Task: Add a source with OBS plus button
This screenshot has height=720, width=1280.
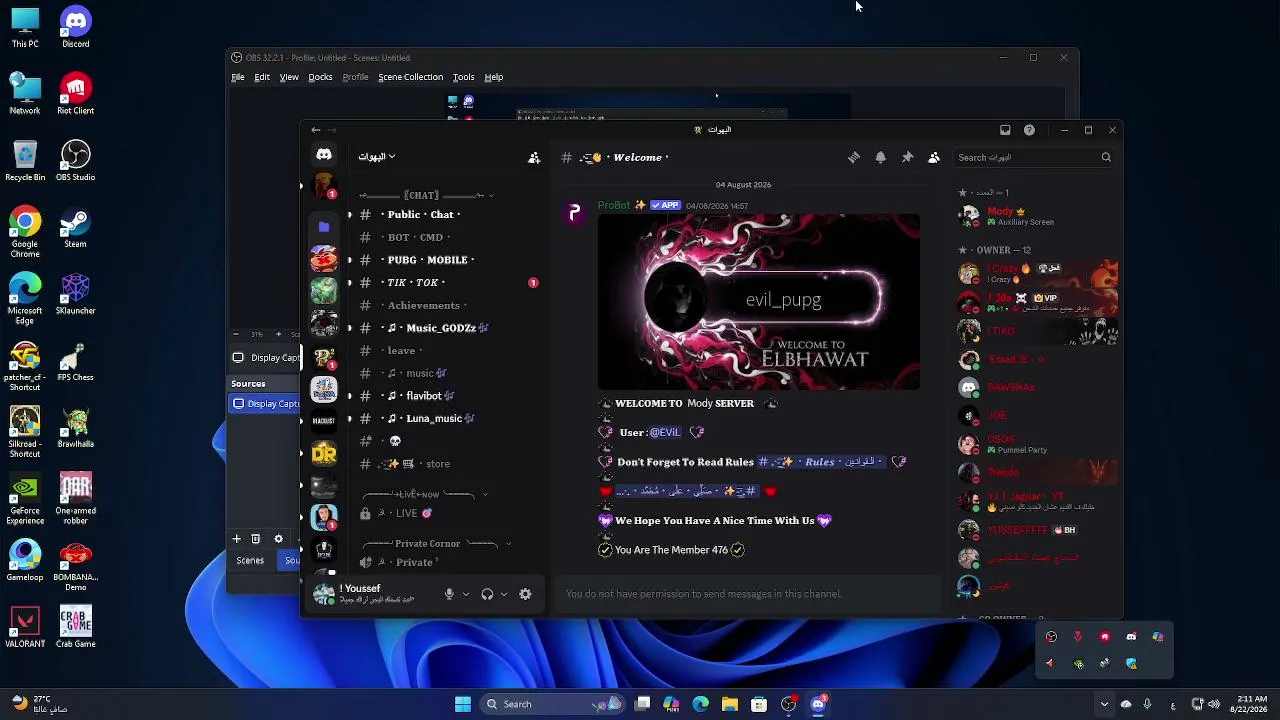Action: (237, 539)
